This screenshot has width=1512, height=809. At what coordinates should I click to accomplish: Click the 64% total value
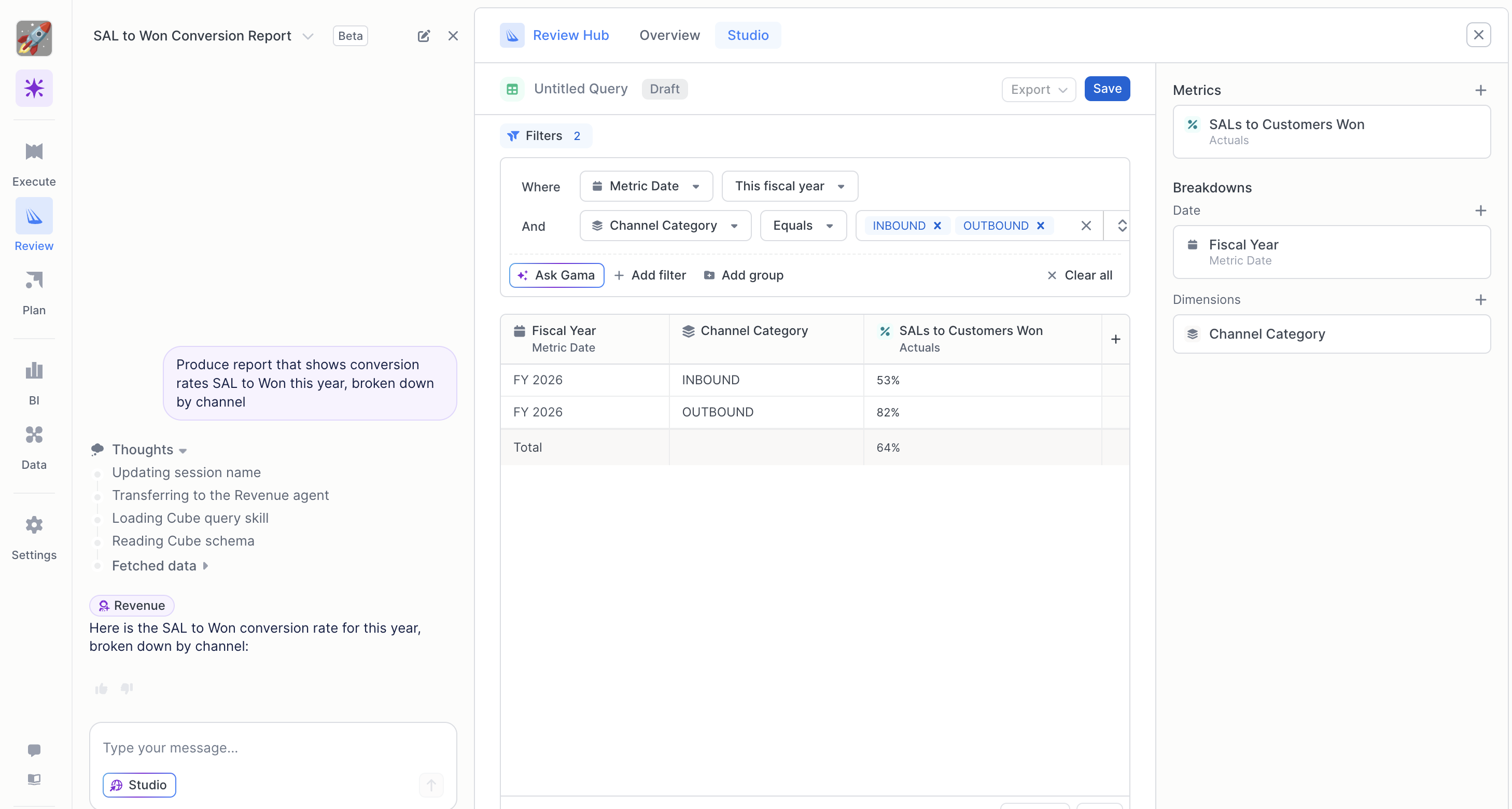point(888,448)
